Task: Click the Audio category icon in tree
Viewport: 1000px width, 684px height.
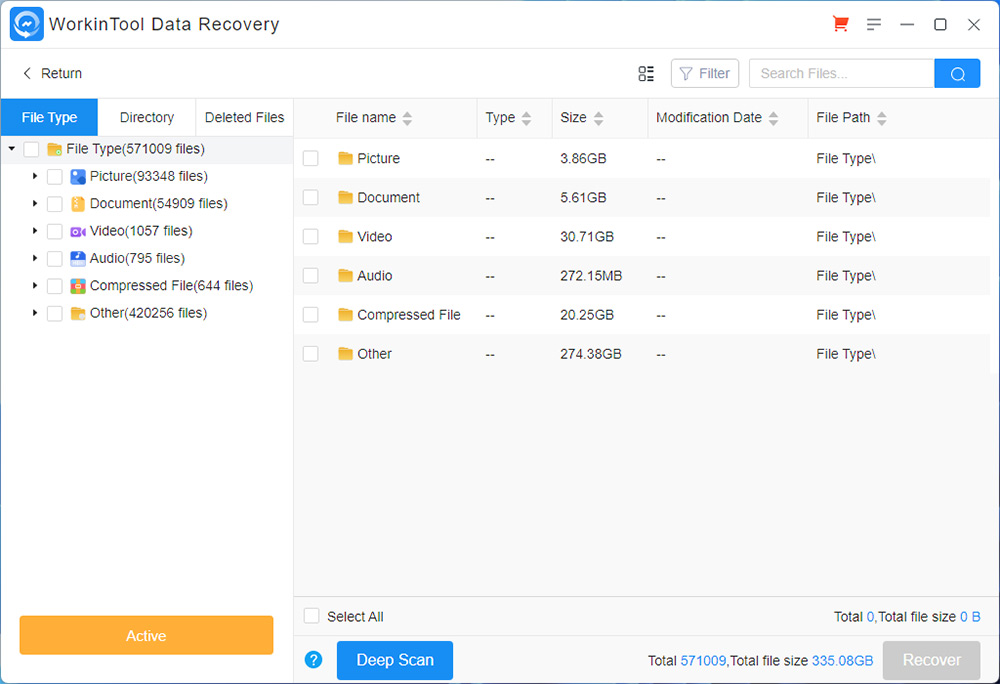Action: coord(78,259)
